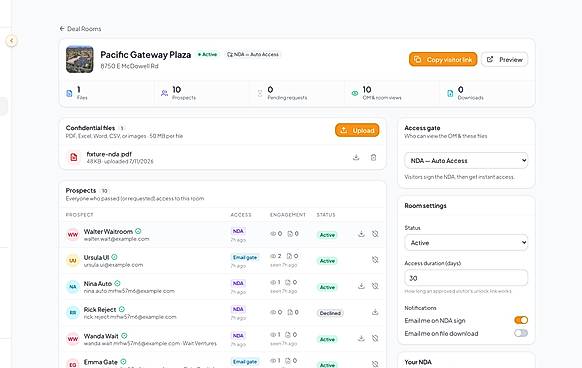Open the room Status dropdown
The height and width of the screenshot is (368, 582).
coord(466,243)
